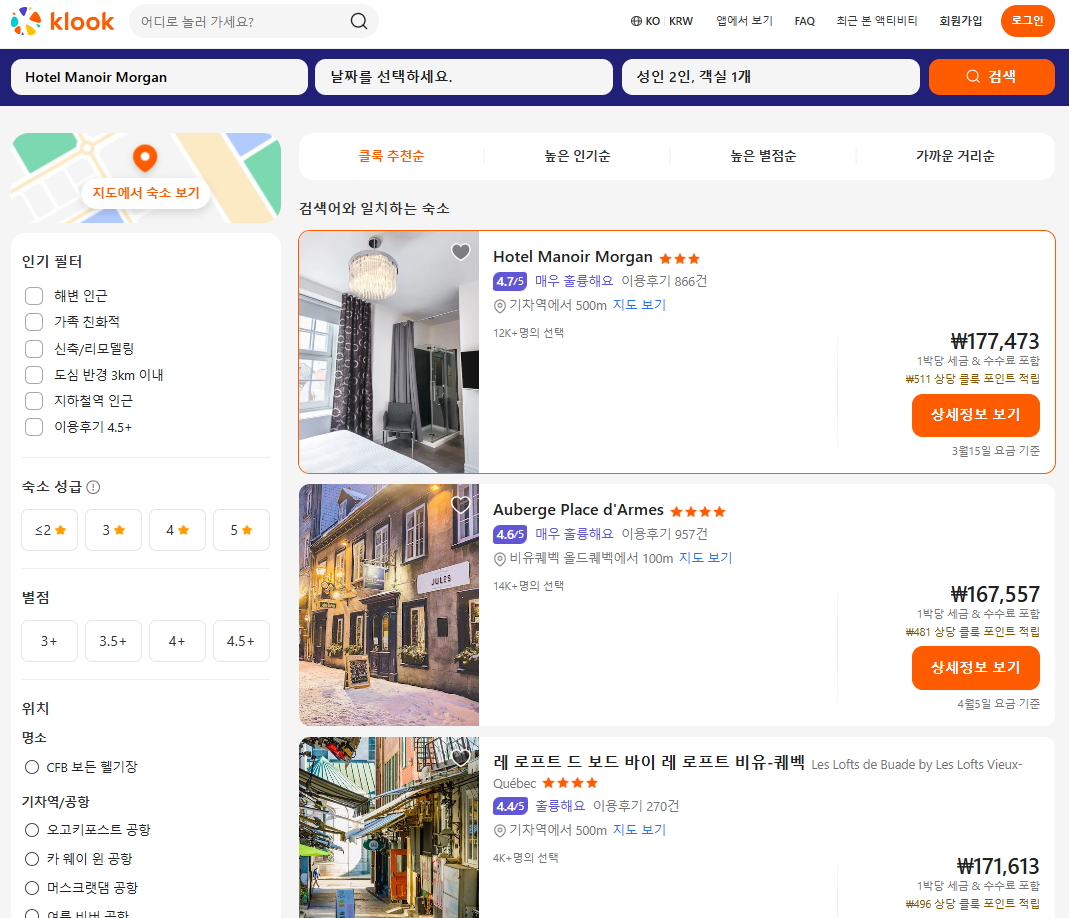
Task: Click the Hotel Manoir Morgan destination field
Action: (160, 77)
